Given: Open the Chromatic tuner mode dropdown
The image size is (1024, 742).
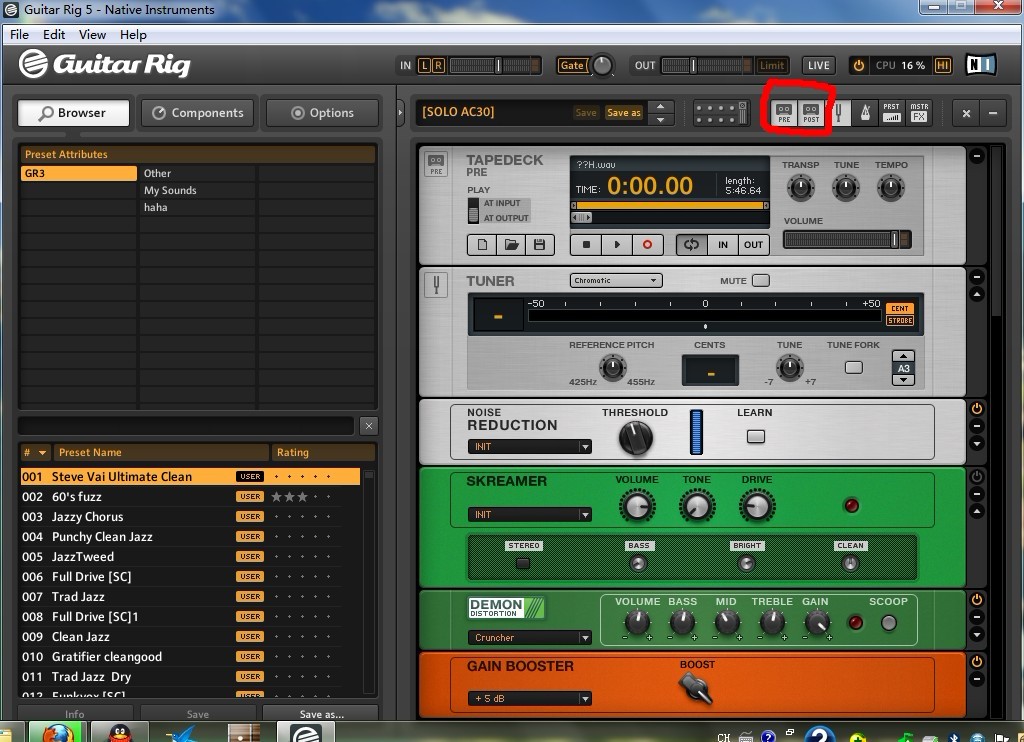Looking at the screenshot, I should click(616, 280).
